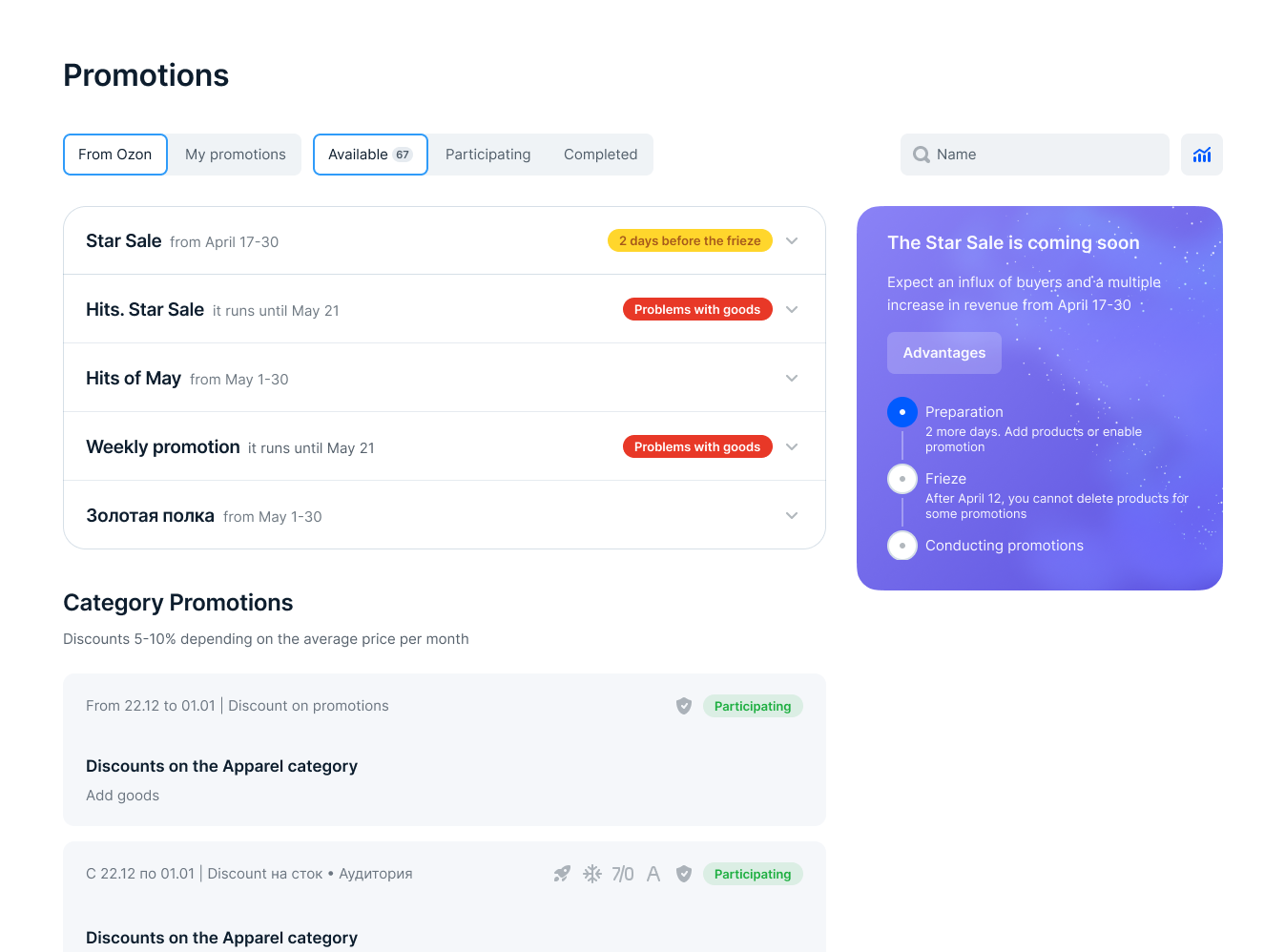Expand the Star Sale row chevron
Screen dimensions: 1285x952
pos(792,241)
